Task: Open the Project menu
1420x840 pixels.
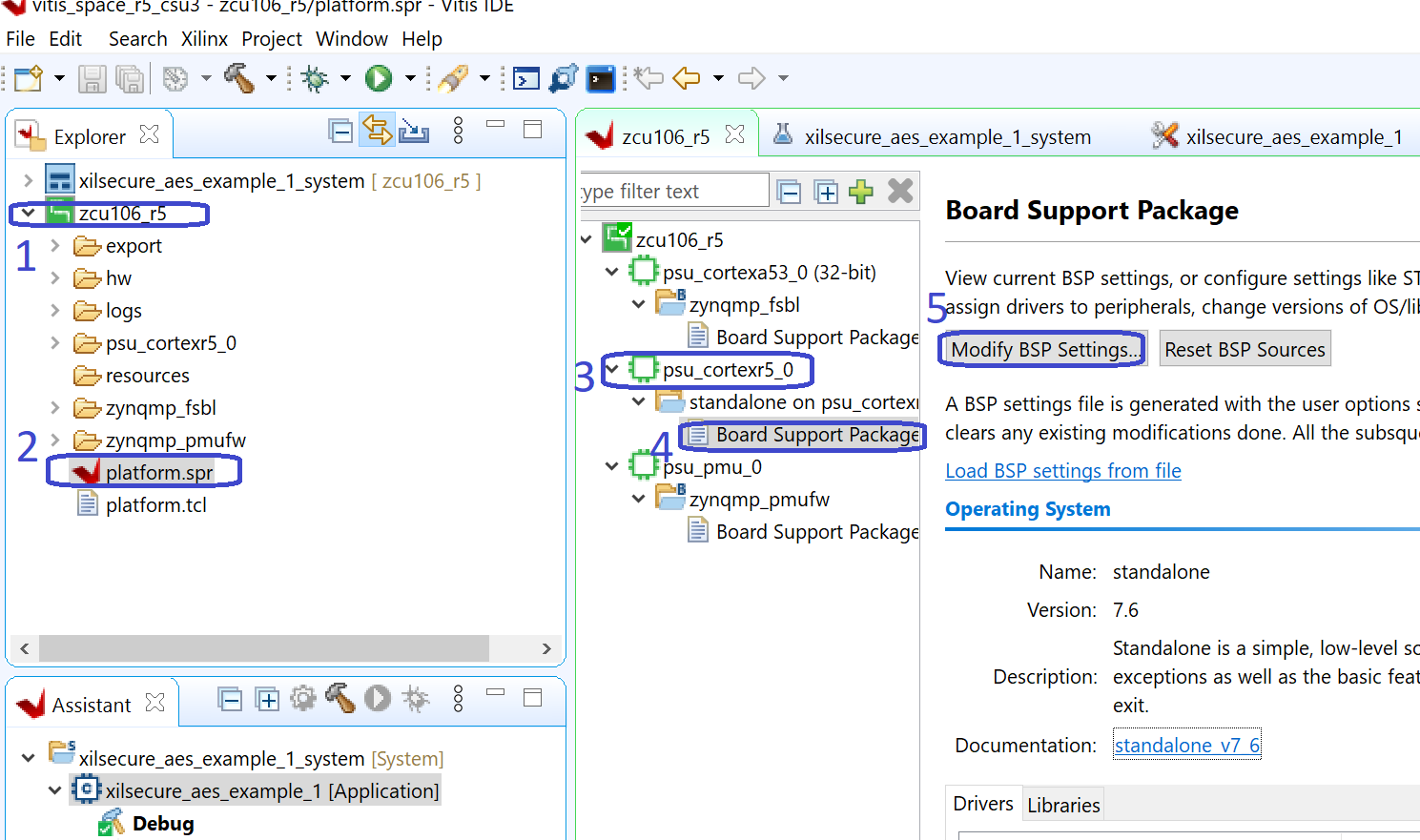Action: coord(272,39)
